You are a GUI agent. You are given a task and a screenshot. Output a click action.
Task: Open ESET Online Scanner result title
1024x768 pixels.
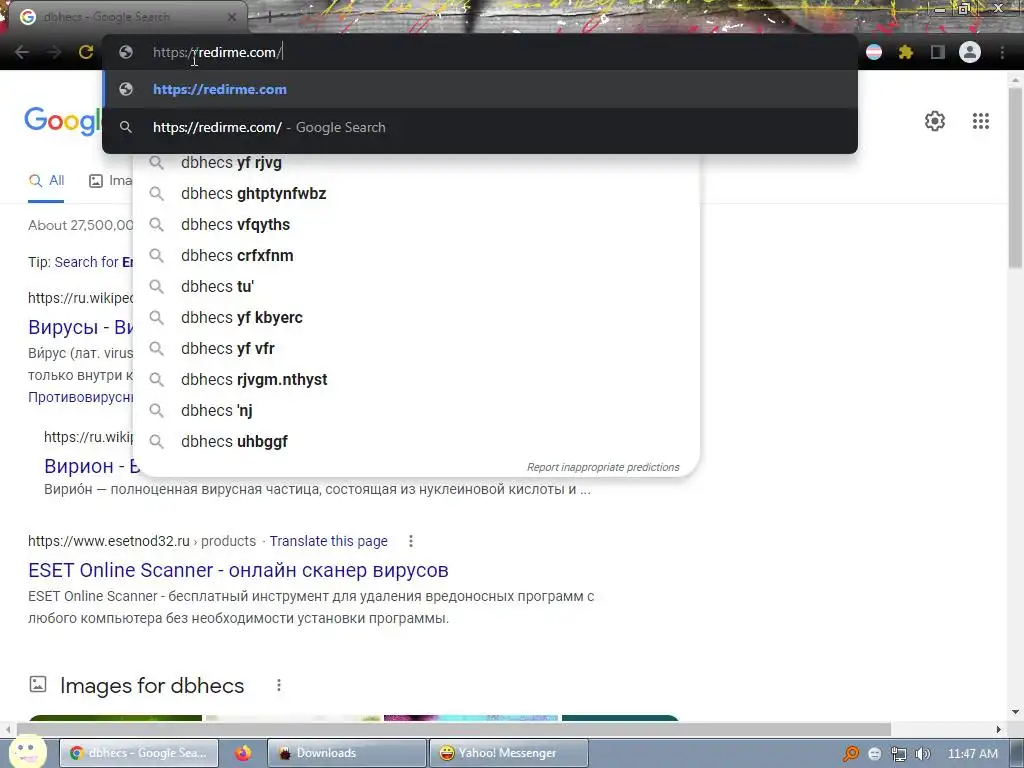[238, 570]
